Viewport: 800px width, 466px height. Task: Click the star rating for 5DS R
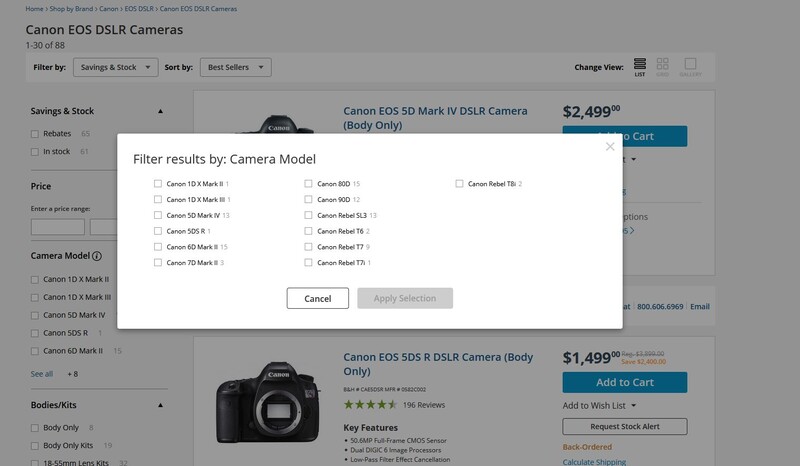370,405
